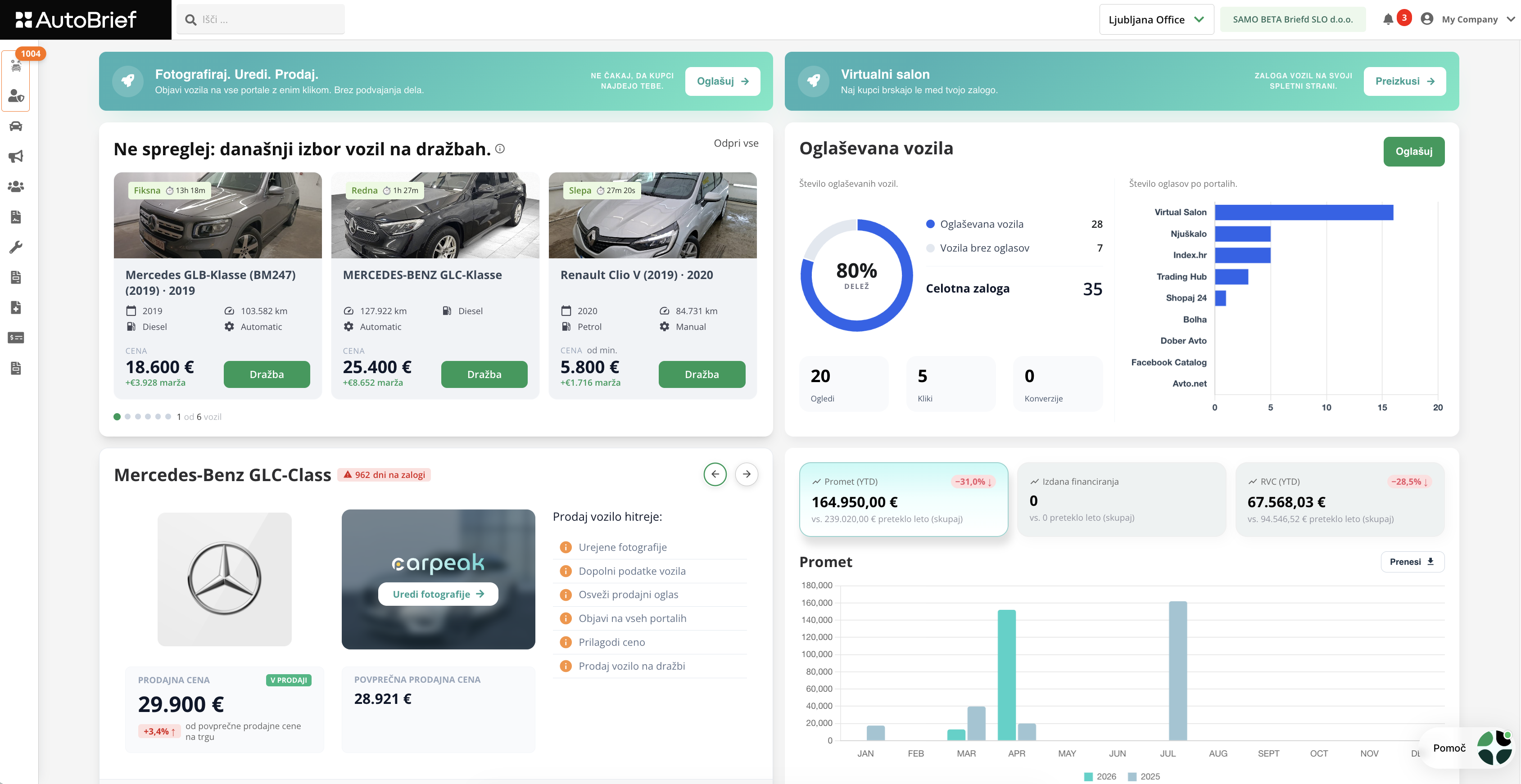The width and height of the screenshot is (1521, 784).
Task: Click the Mercedes logo image placeholder
Action: (x=224, y=579)
